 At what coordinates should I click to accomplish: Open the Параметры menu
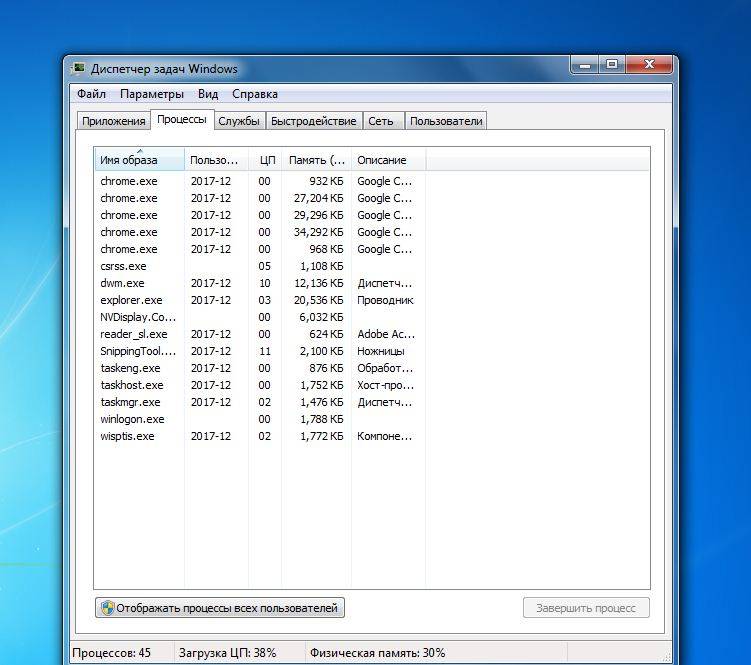pos(152,94)
